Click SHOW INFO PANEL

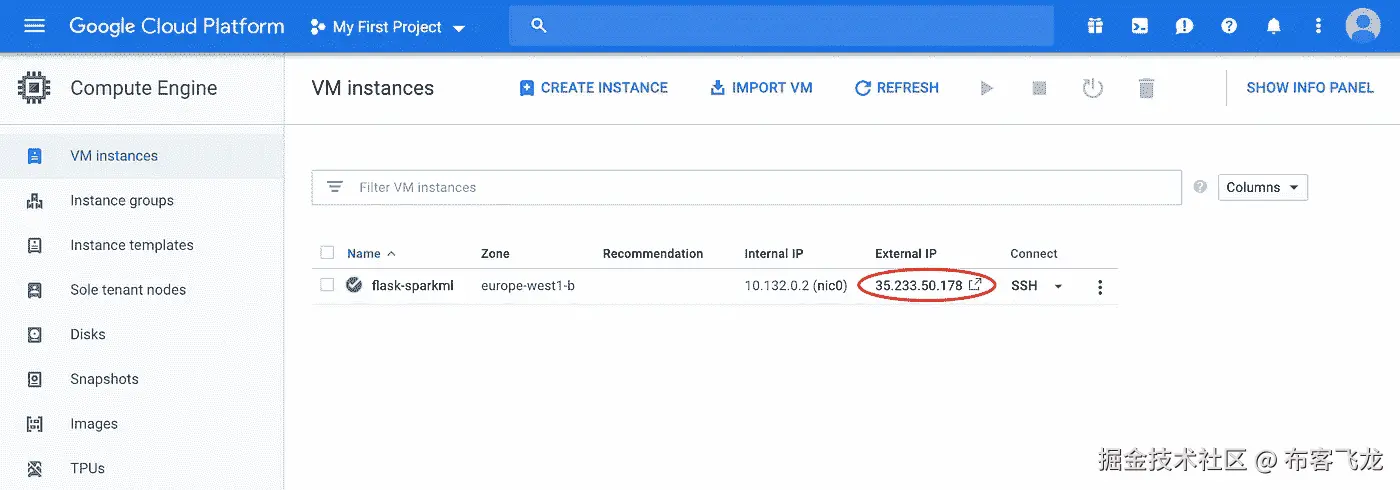pyautogui.click(x=1310, y=88)
